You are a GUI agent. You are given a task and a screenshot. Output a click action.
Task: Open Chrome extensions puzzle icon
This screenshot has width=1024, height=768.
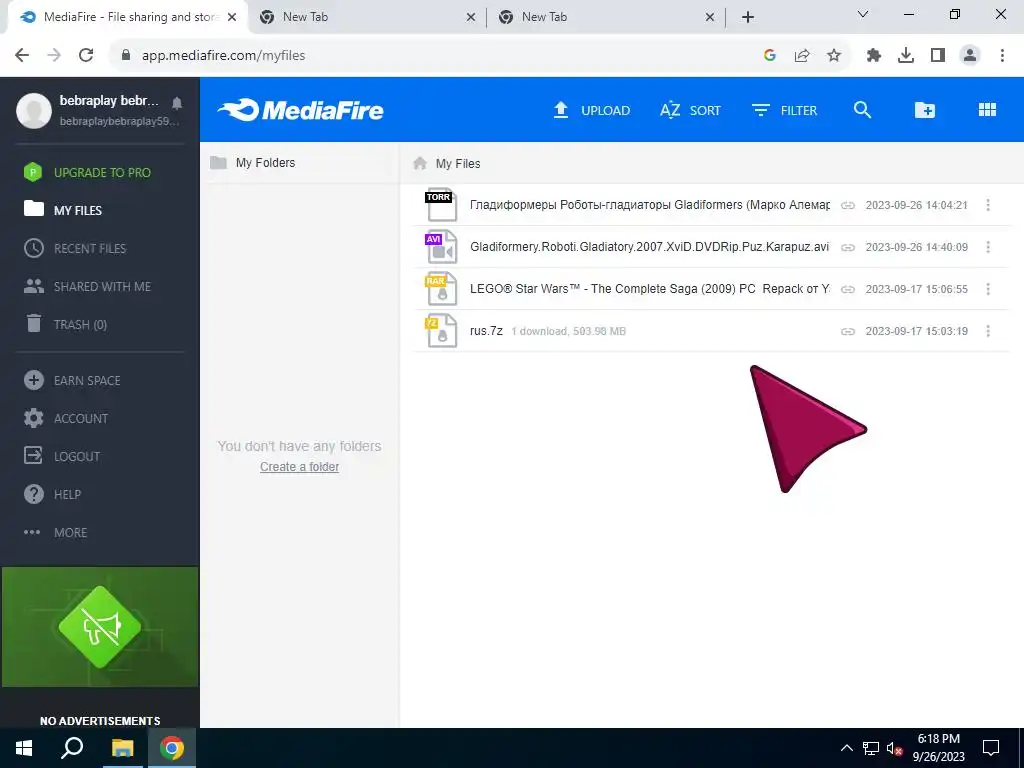point(874,56)
